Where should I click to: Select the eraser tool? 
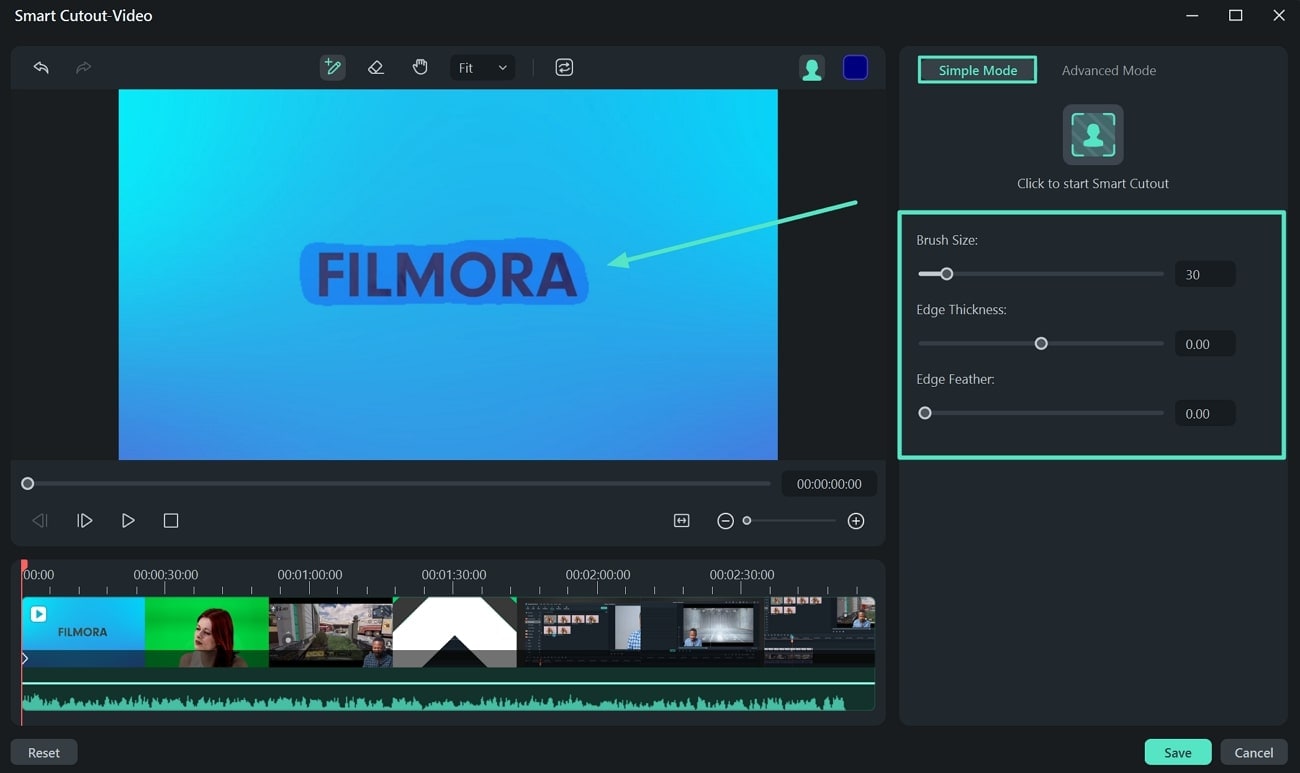coord(376,68)
